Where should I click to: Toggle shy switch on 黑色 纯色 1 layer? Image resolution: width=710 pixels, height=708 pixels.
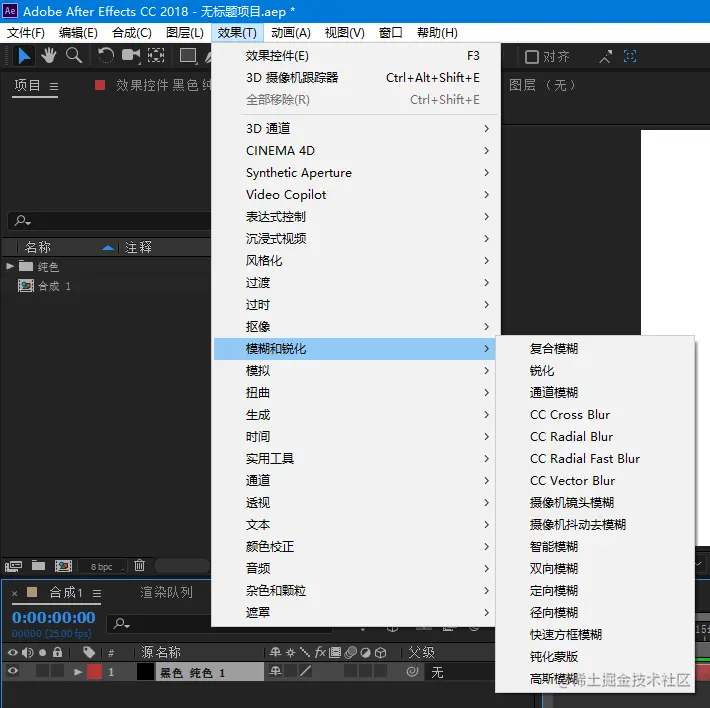coord(275,671)
